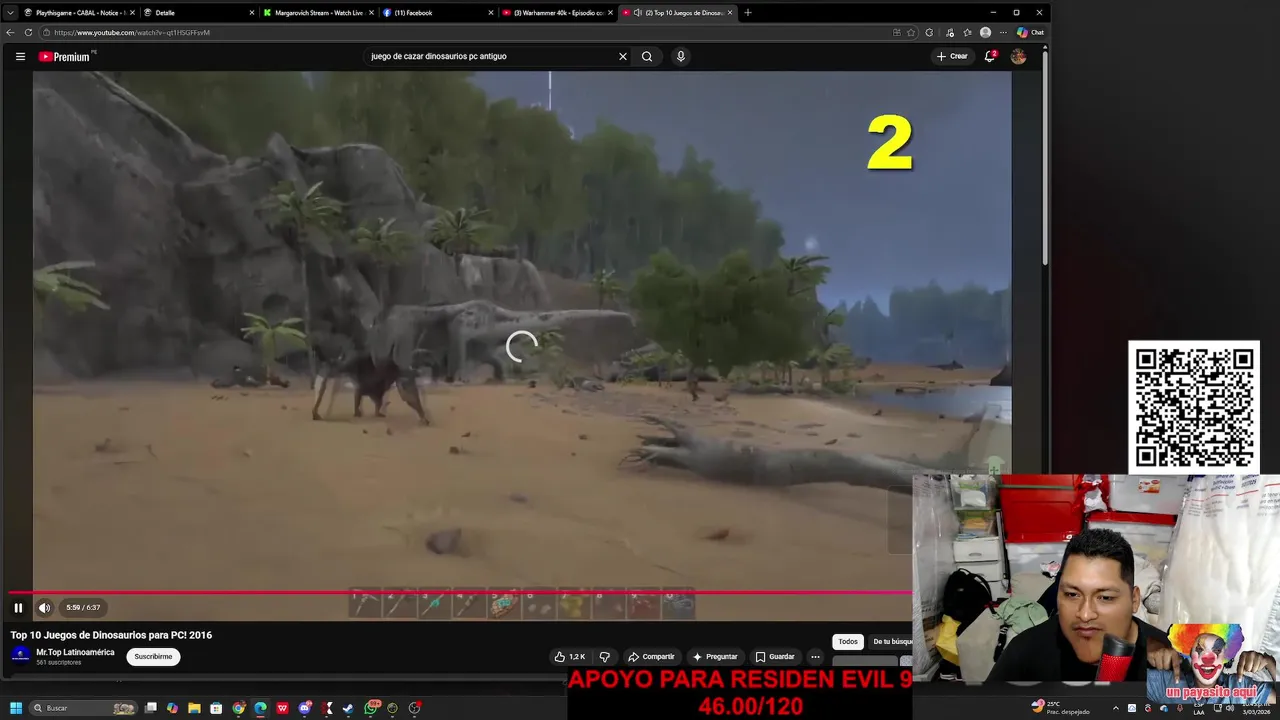
Task: Go to YouTube Premium home logo
Action: (66, 56)
